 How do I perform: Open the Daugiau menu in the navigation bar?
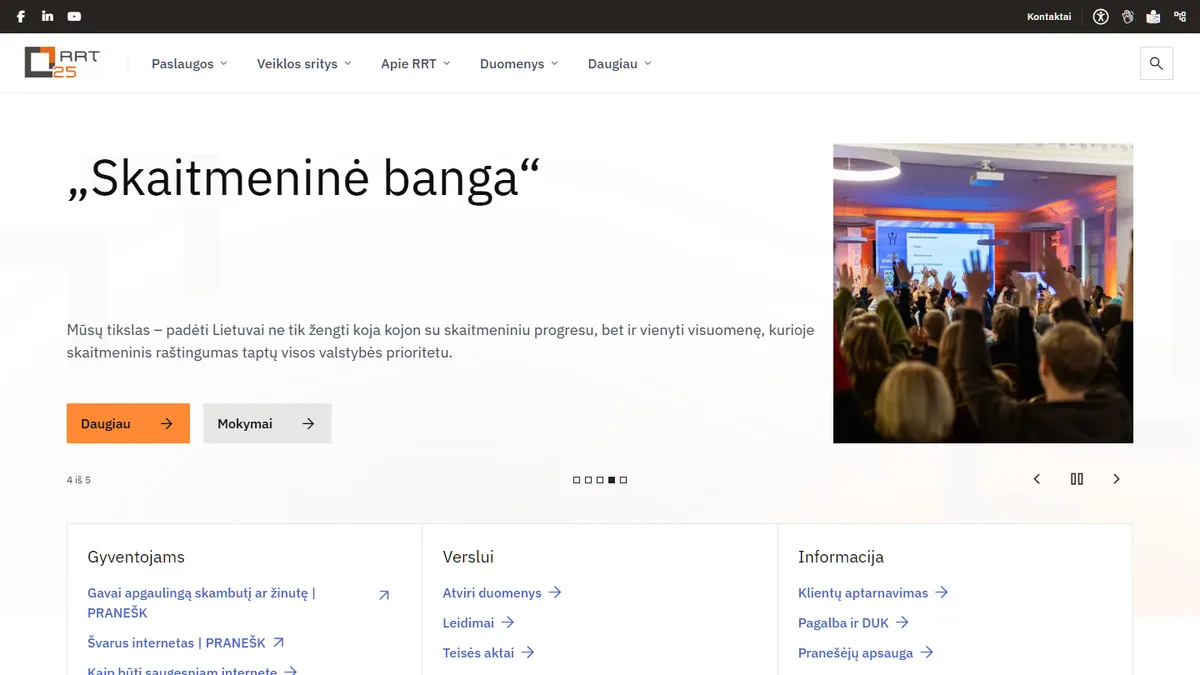(620, 63)
